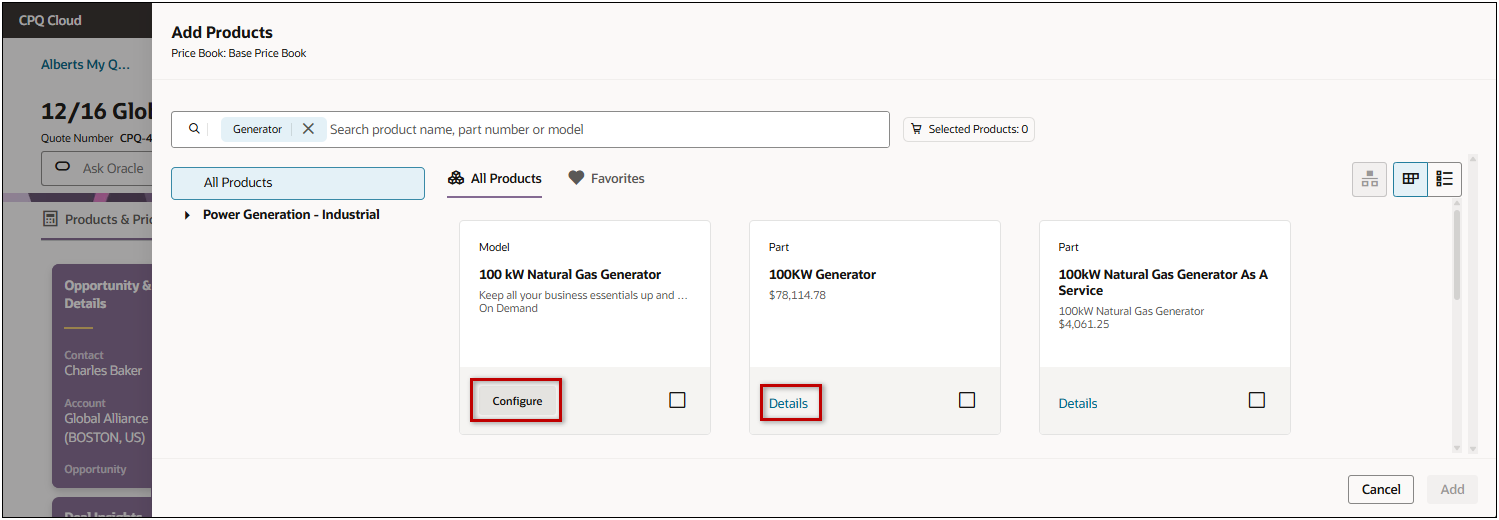This screenshot has width=1499, height=520.
Task: Open the Selected Products cart
Action: (969, 129)
